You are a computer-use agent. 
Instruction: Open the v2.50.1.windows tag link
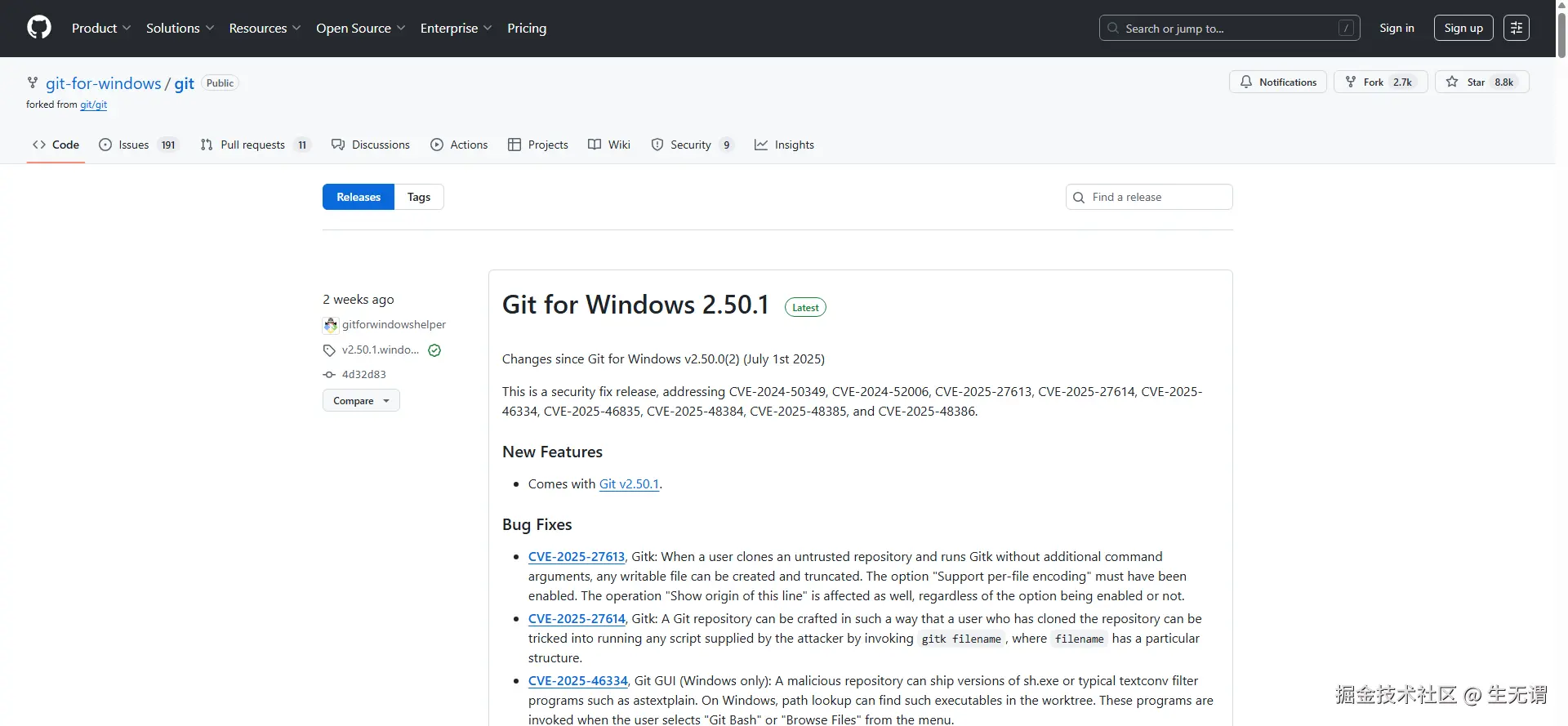click(x=380, y=350)
